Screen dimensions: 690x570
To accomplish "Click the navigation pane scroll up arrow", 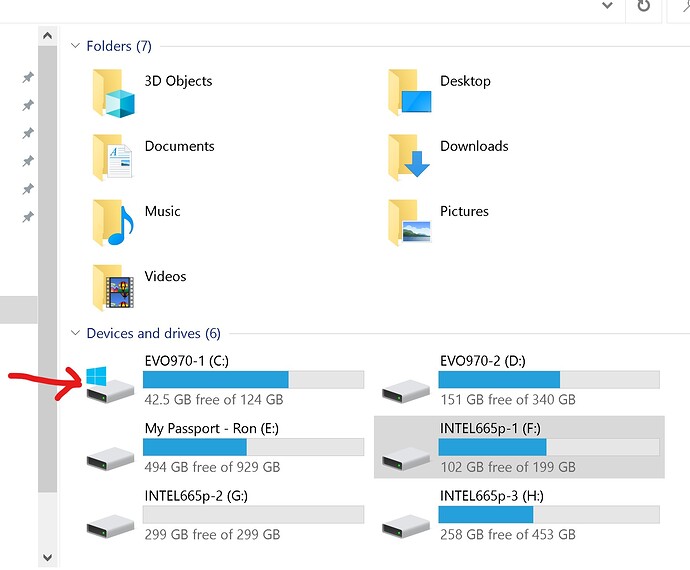I will tap(48, 36).
